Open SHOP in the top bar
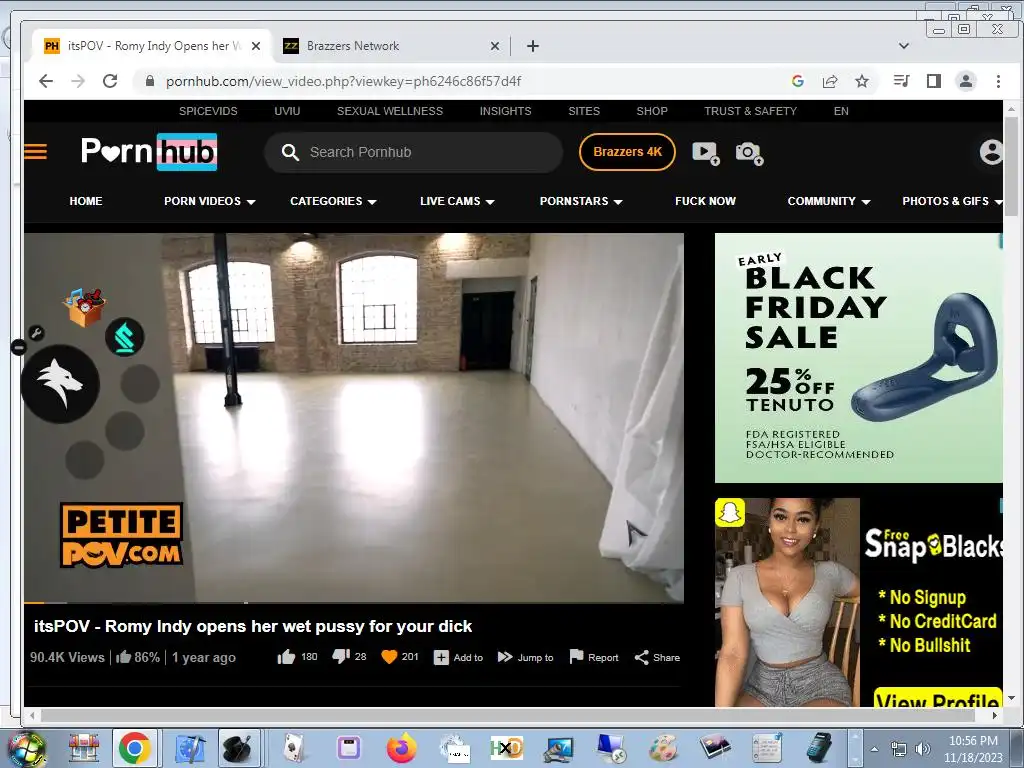 coord(652,111)
